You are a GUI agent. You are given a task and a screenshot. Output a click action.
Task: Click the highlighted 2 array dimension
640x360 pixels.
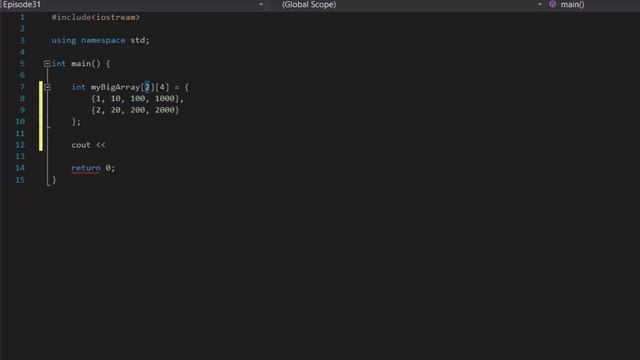(x=147, y=87)
